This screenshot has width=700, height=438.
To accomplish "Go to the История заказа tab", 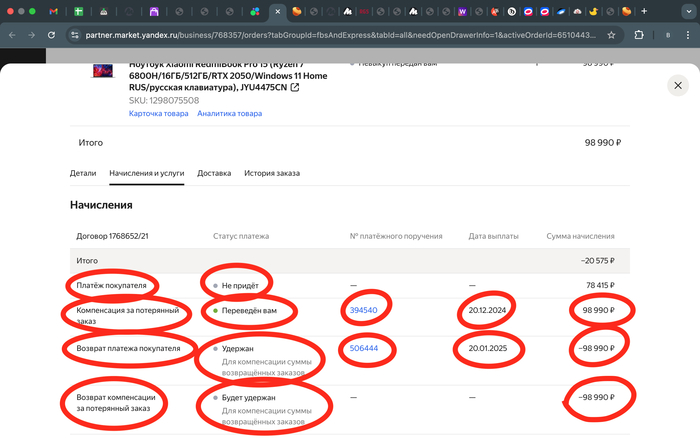I will [272, 173].
